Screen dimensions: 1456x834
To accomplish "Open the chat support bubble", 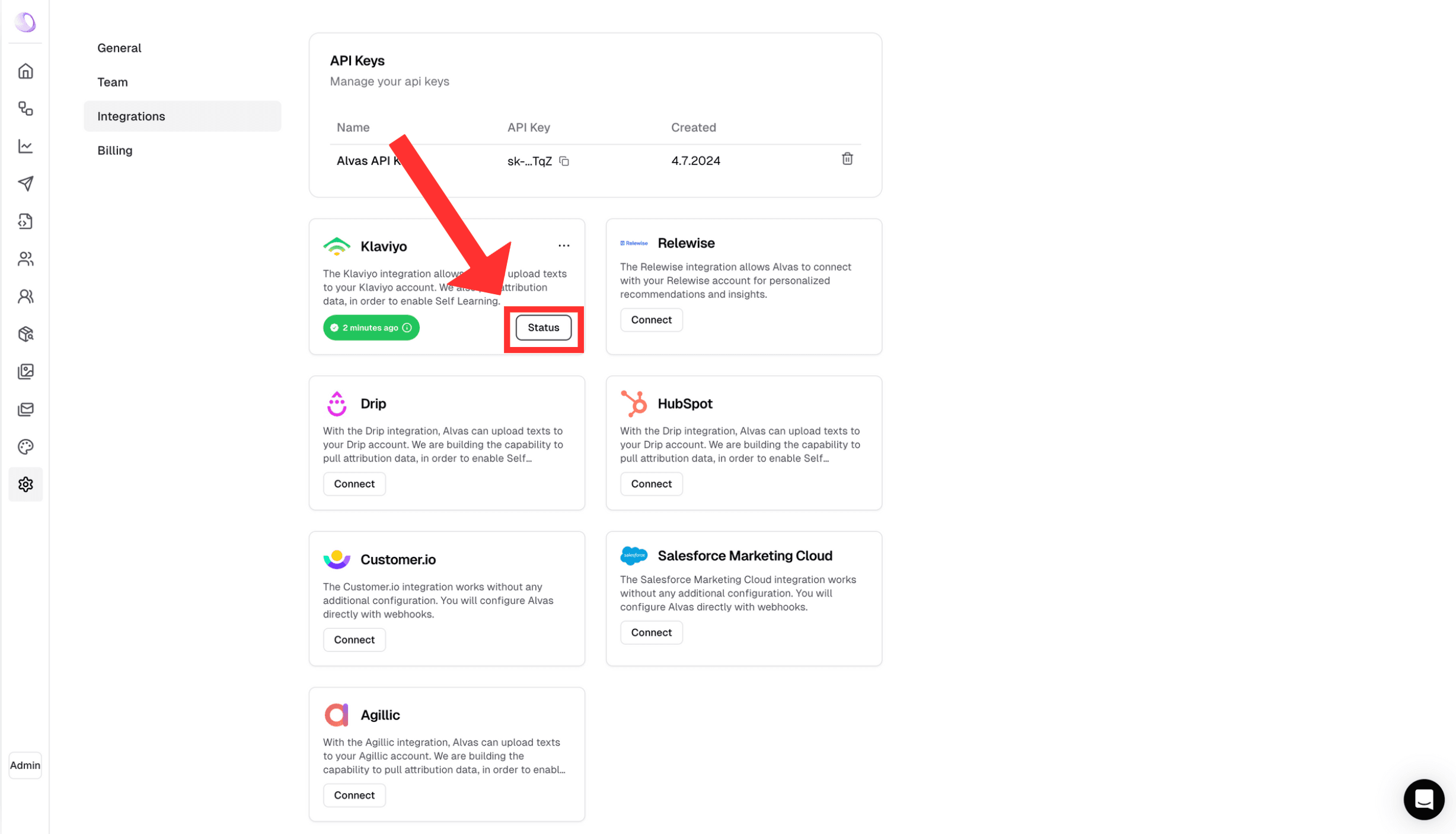I will (1423, 799).
